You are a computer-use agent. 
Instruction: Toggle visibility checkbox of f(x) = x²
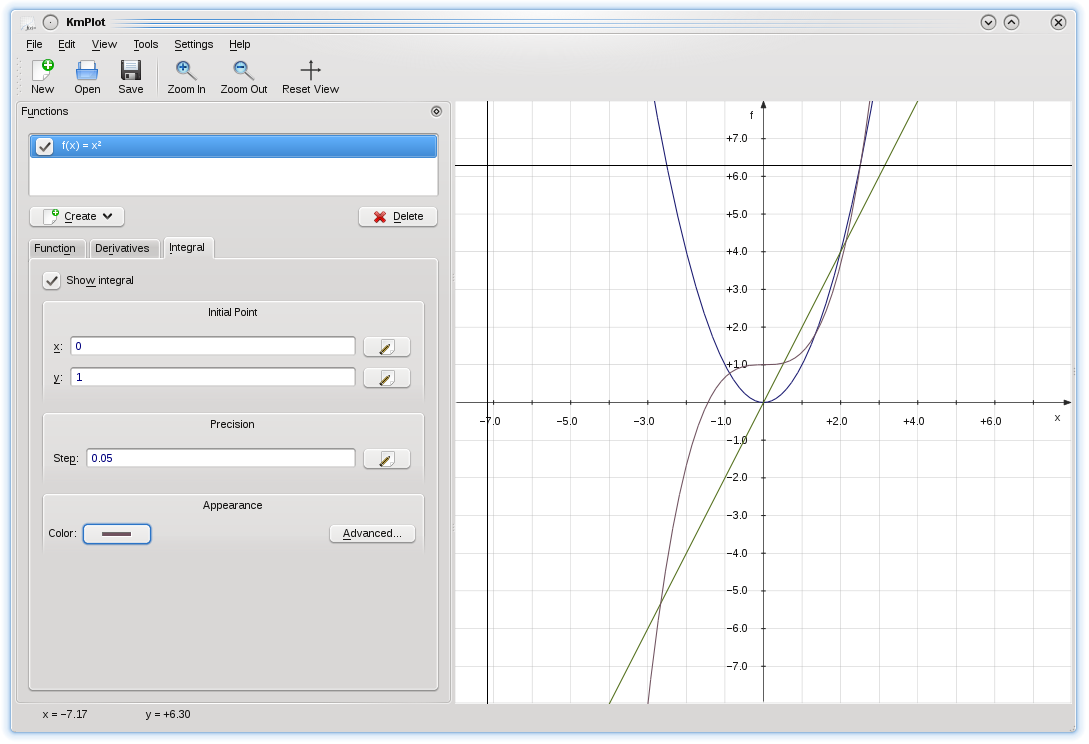44,147
